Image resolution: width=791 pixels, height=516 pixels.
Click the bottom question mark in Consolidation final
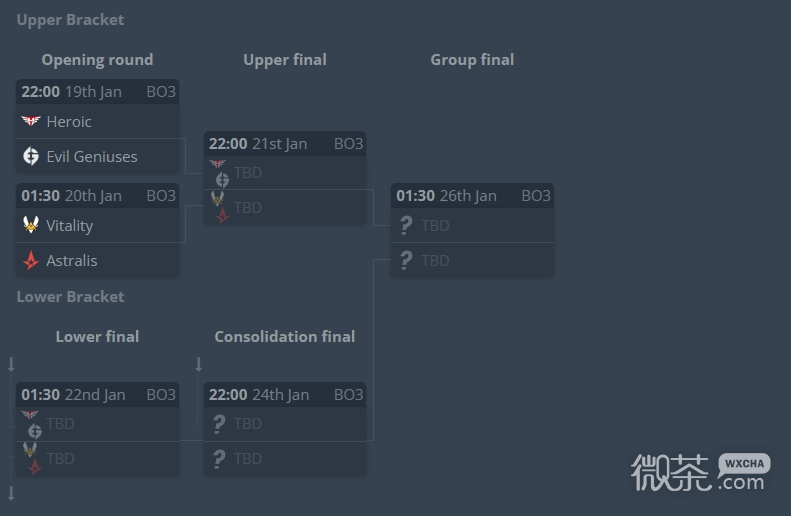tap(219, 458)
